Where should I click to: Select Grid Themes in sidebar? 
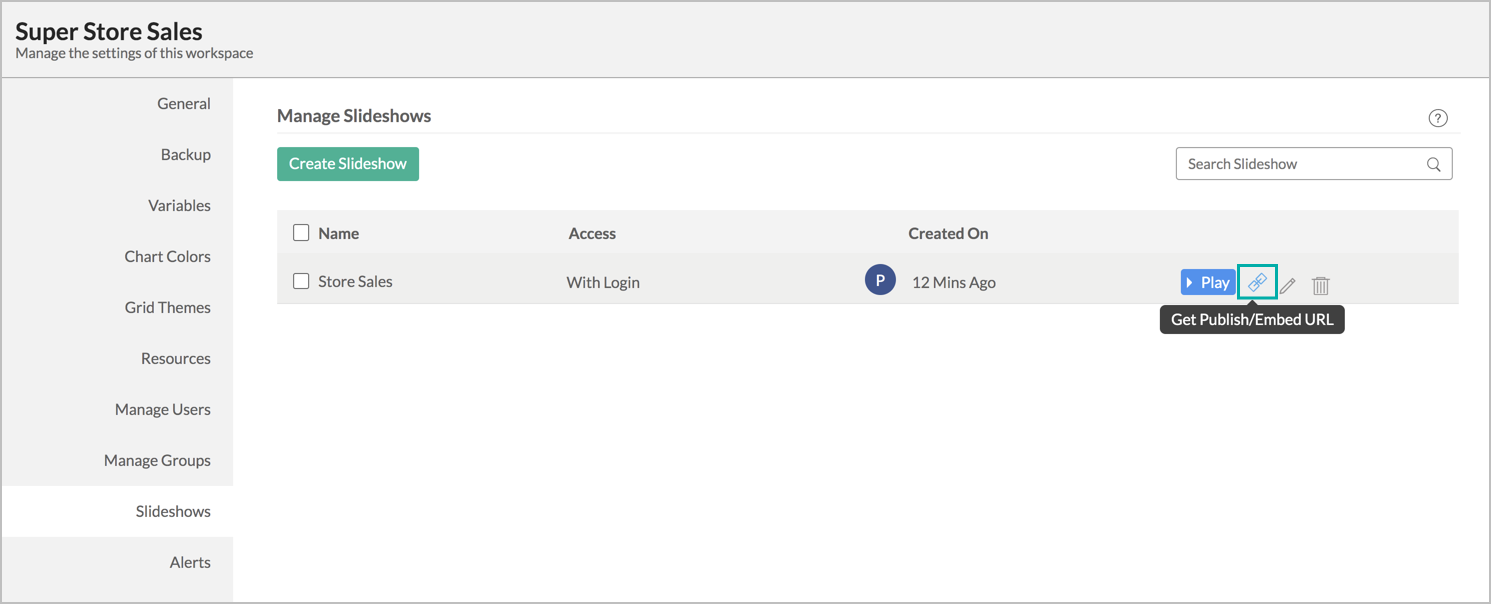[168, 308]
